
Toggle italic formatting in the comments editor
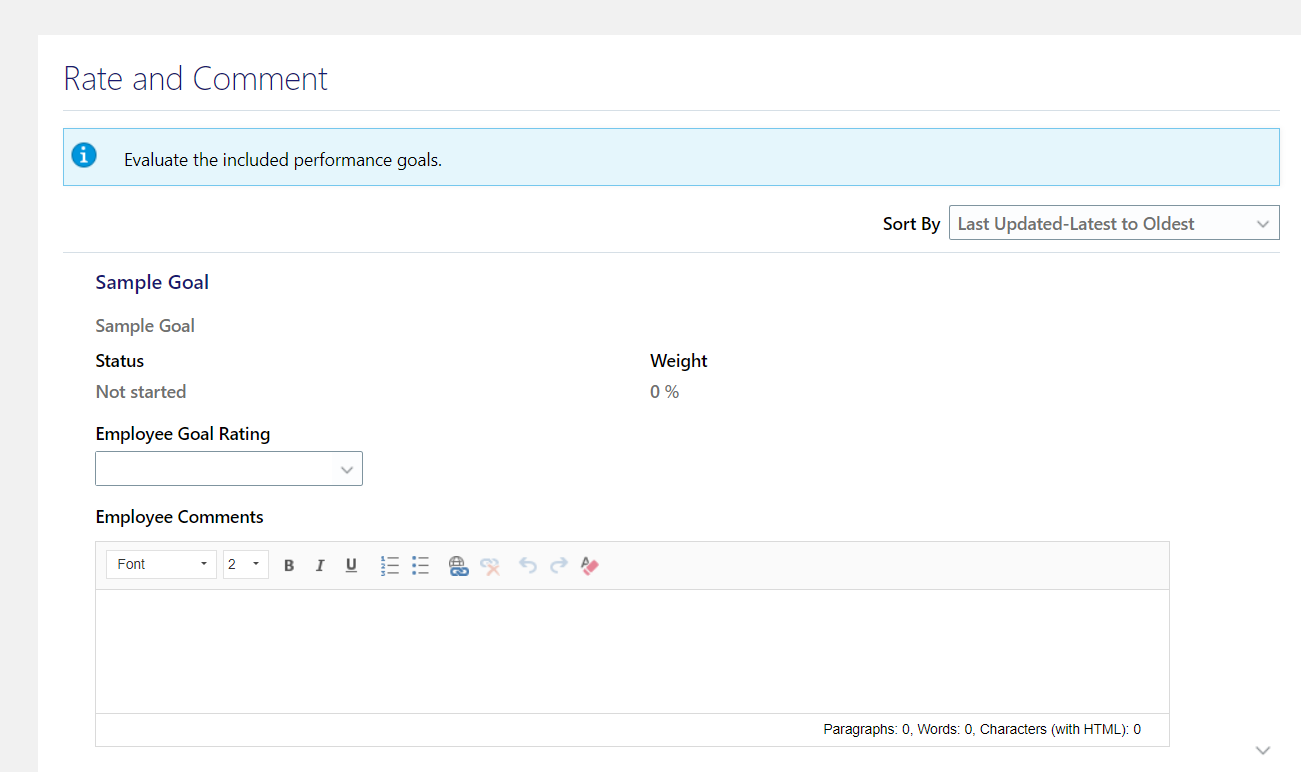320,565
